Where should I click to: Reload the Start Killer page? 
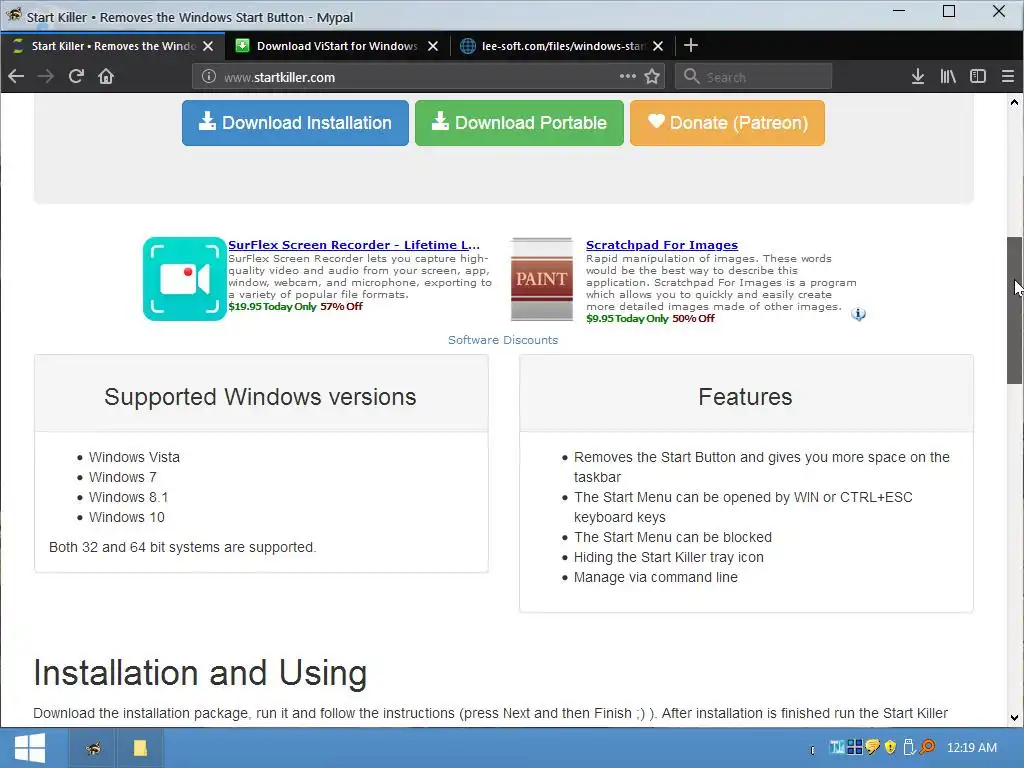[76, 76]
